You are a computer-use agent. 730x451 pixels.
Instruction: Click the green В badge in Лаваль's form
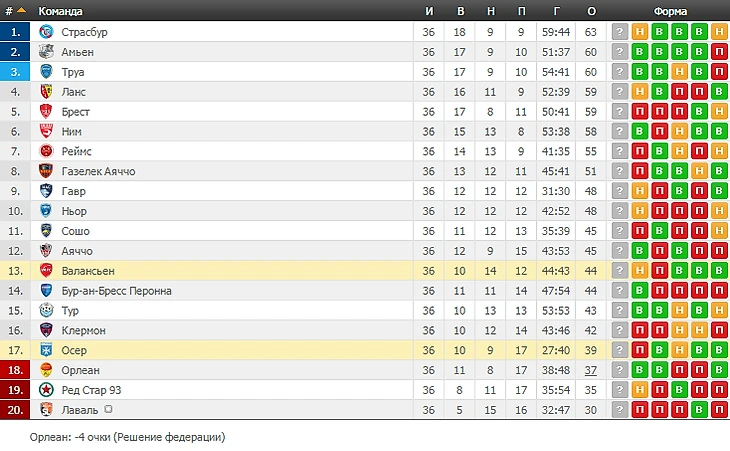coord(699,410)
